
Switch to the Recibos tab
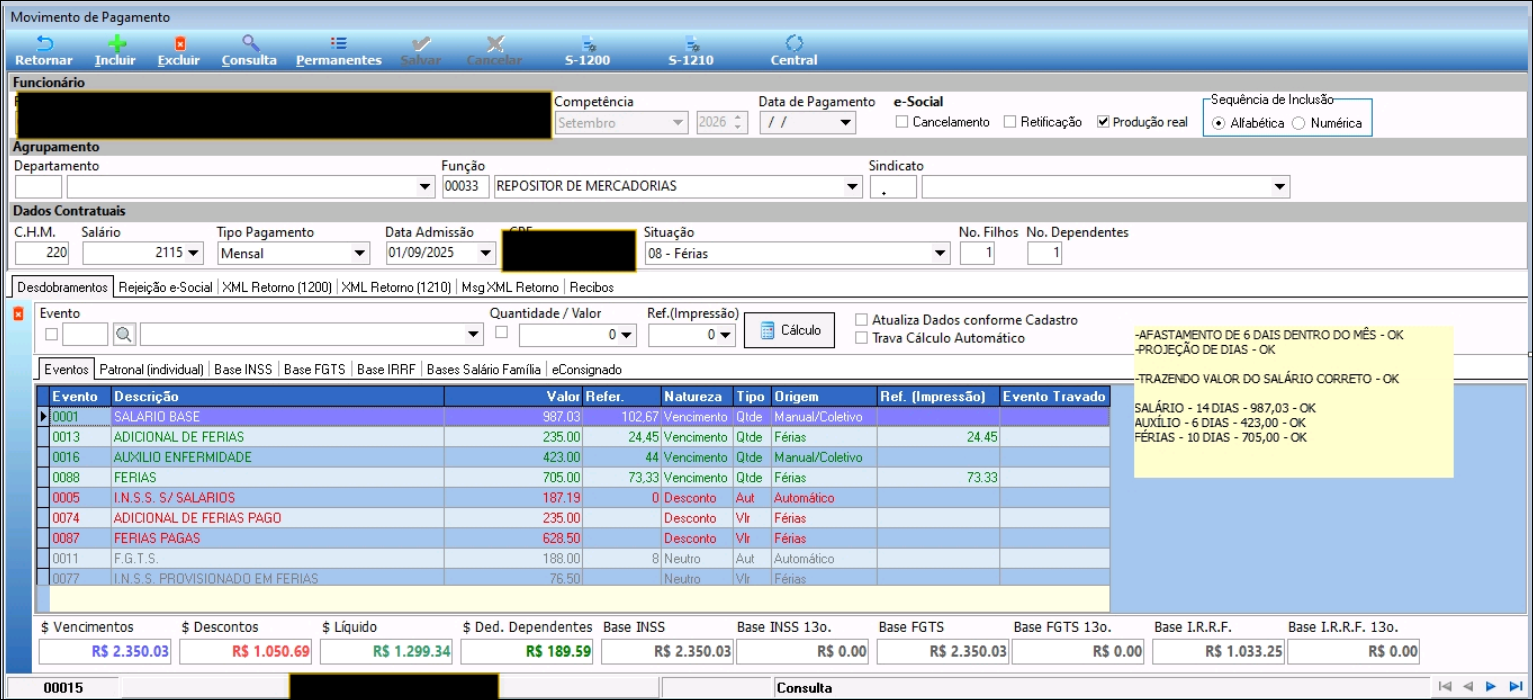(591, 287)
